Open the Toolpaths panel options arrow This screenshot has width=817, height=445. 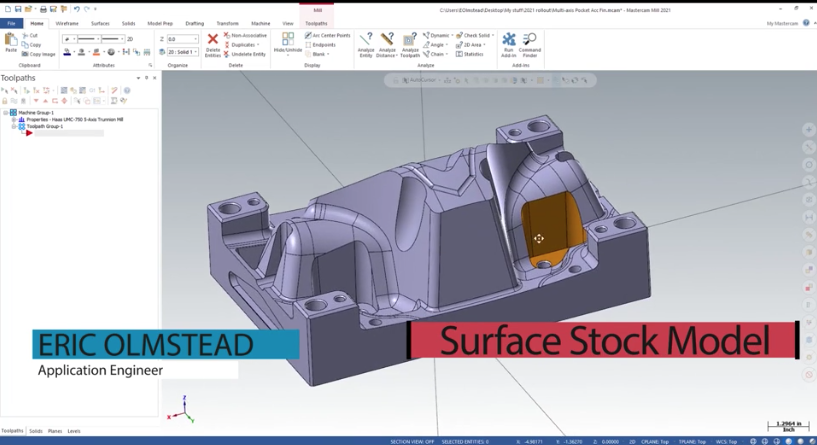pos(138,78)
